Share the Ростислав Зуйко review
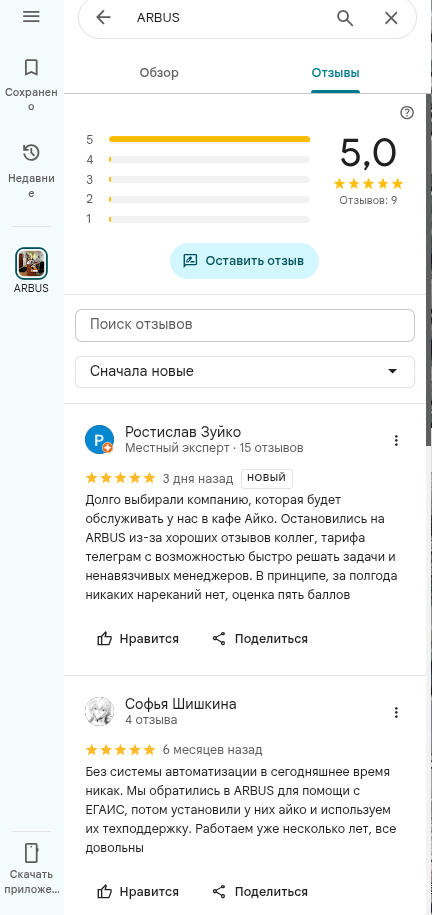 coord(260,638)
